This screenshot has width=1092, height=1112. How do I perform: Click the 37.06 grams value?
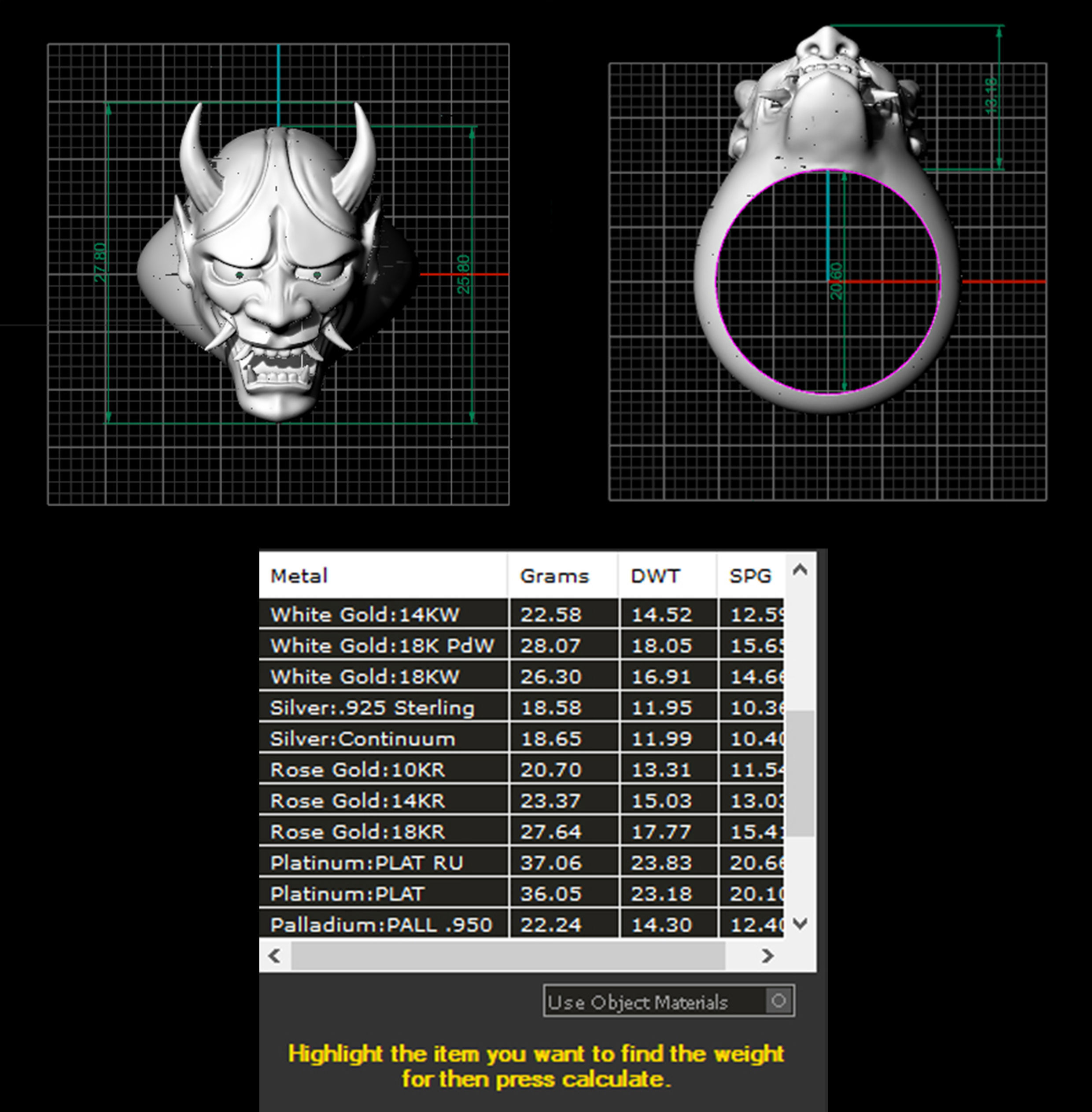[x=550, y=862]
